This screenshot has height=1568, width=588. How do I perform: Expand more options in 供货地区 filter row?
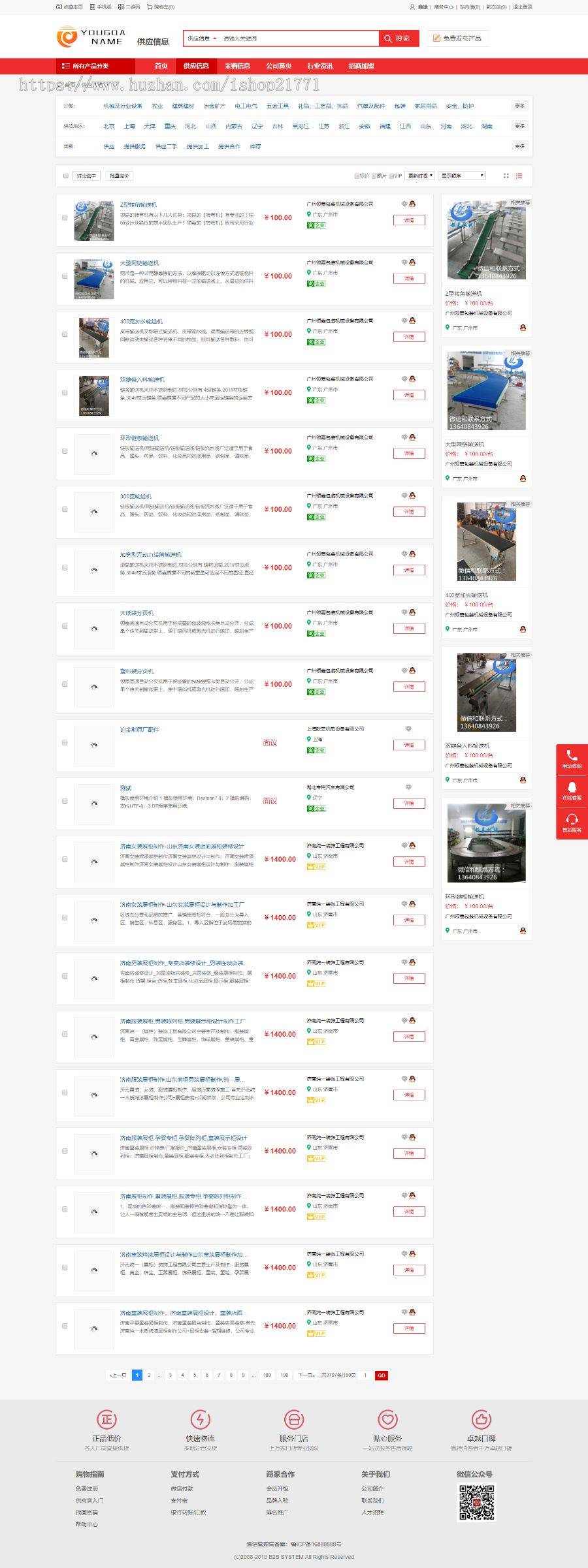coord(520,126)
